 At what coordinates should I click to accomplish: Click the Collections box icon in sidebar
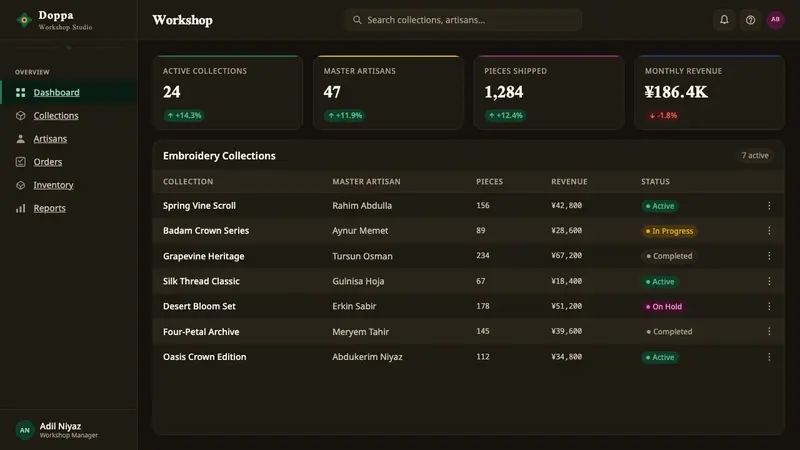20,115
